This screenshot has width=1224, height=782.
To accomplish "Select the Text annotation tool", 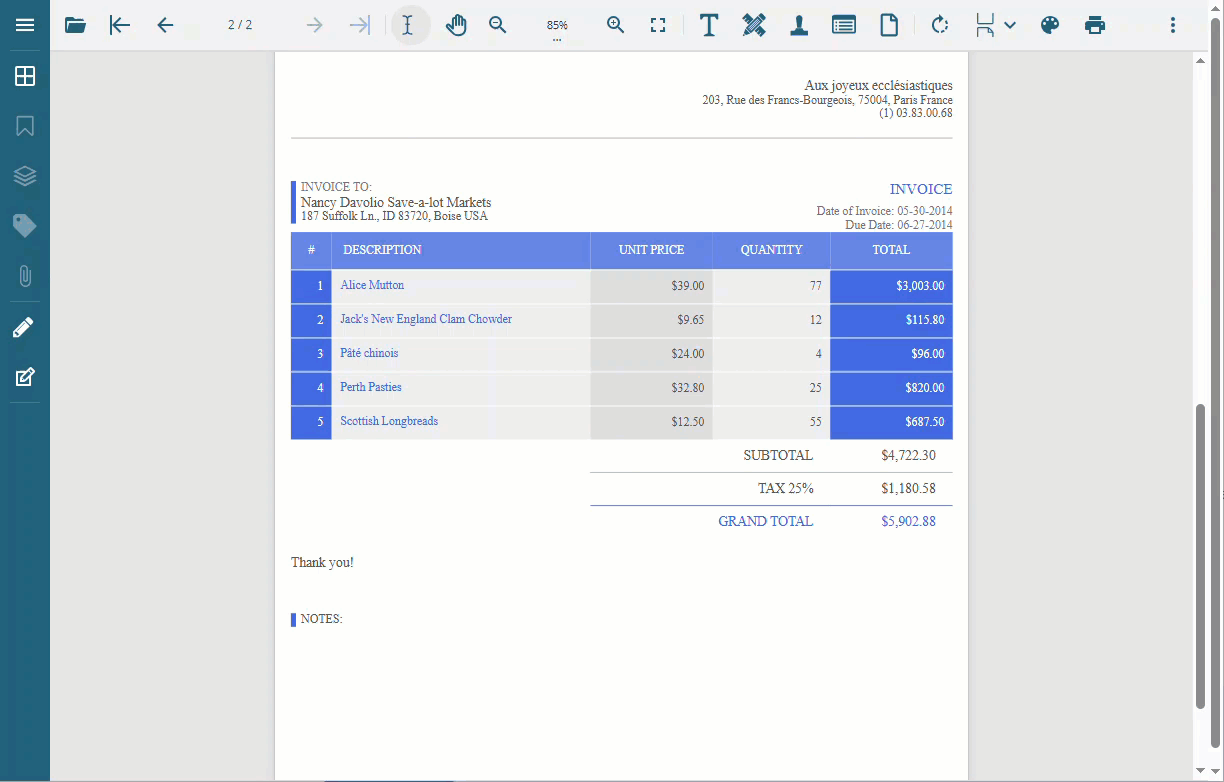I will pyautogui.click(x=709, y=25).
